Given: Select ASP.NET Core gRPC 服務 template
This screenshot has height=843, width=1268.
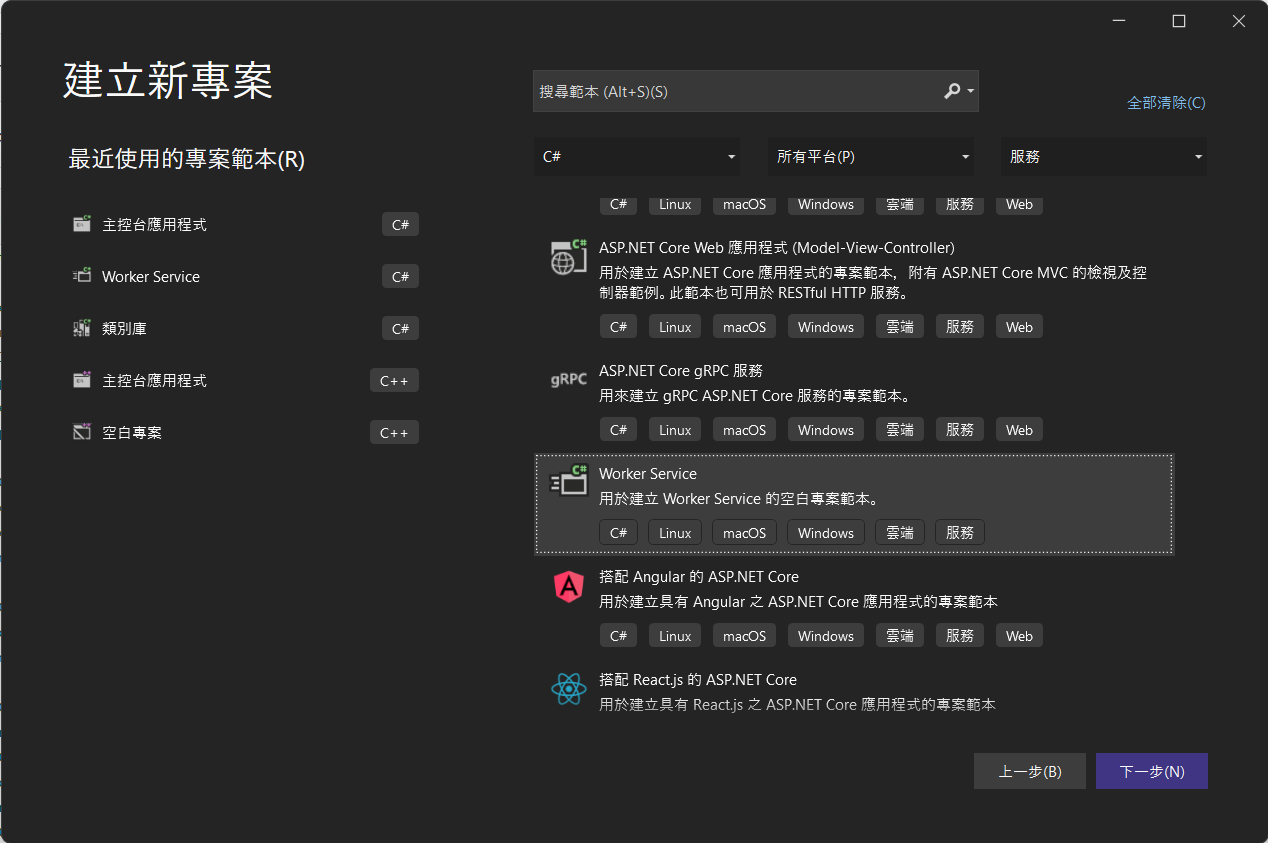Looking at the screenshot, I should pos(855,400).
